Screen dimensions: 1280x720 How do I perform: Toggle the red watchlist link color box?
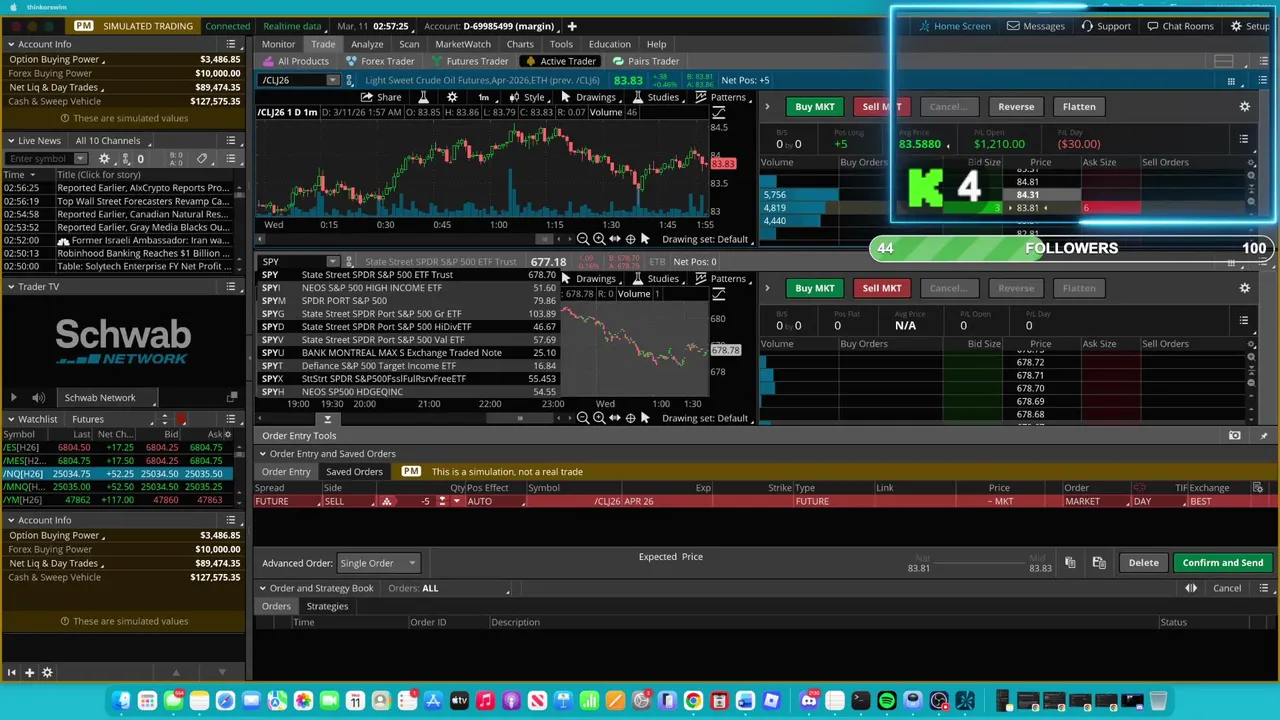point(181,420)
